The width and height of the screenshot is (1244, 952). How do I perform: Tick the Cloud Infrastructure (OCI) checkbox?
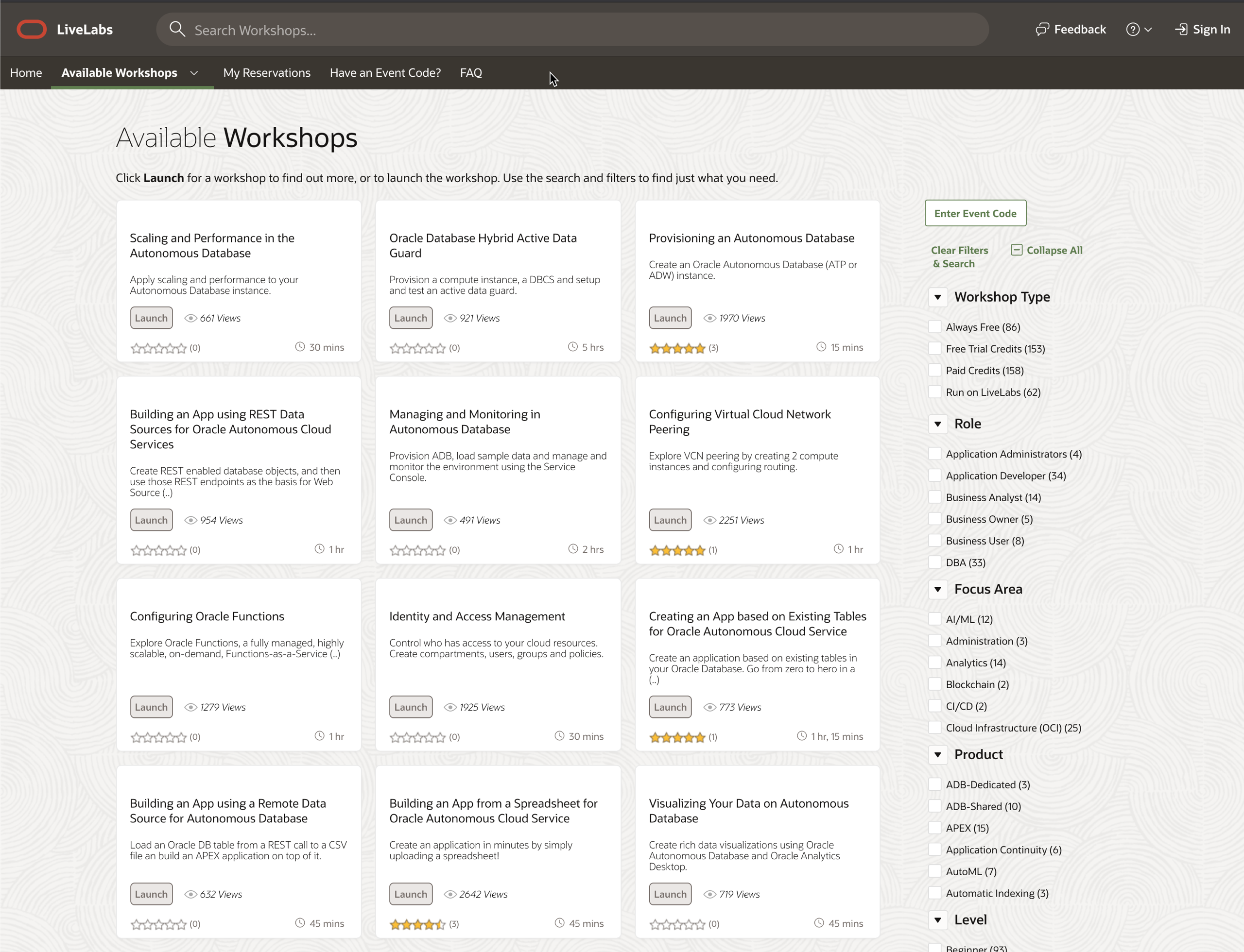[x=935, y=728]
